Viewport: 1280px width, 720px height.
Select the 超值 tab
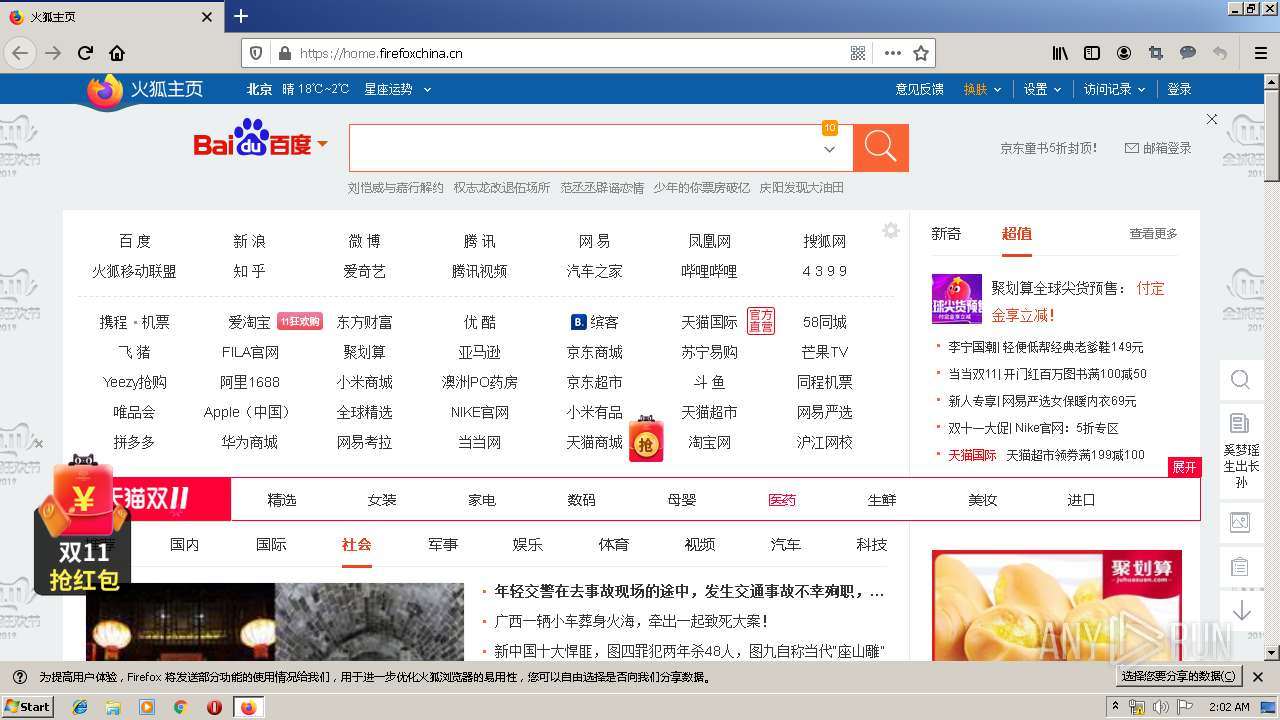pos(1016,233)
